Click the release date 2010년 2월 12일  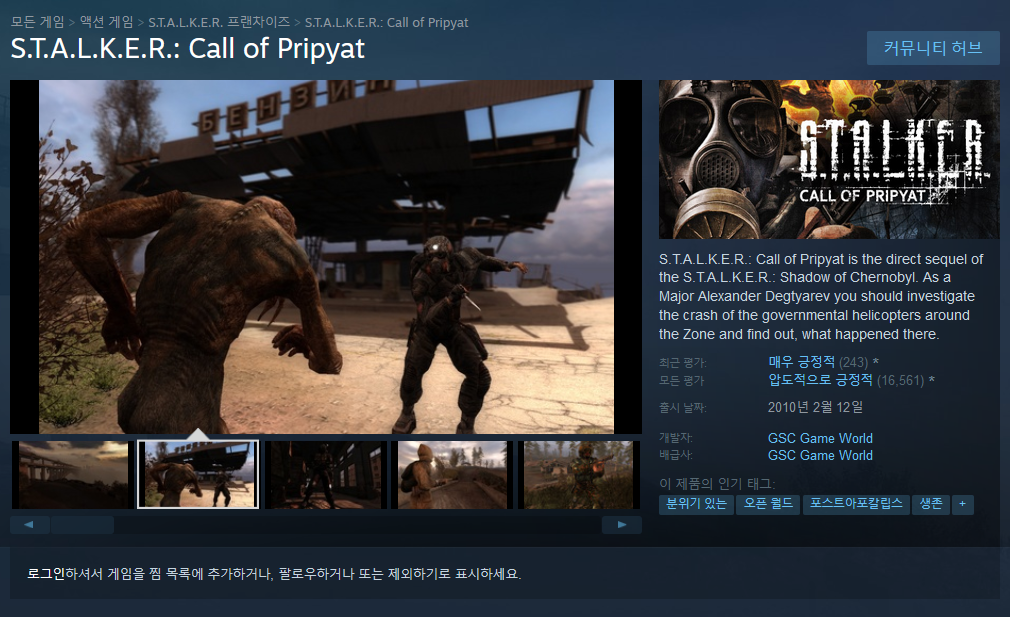pyautogui.click(x=815, y=407)
